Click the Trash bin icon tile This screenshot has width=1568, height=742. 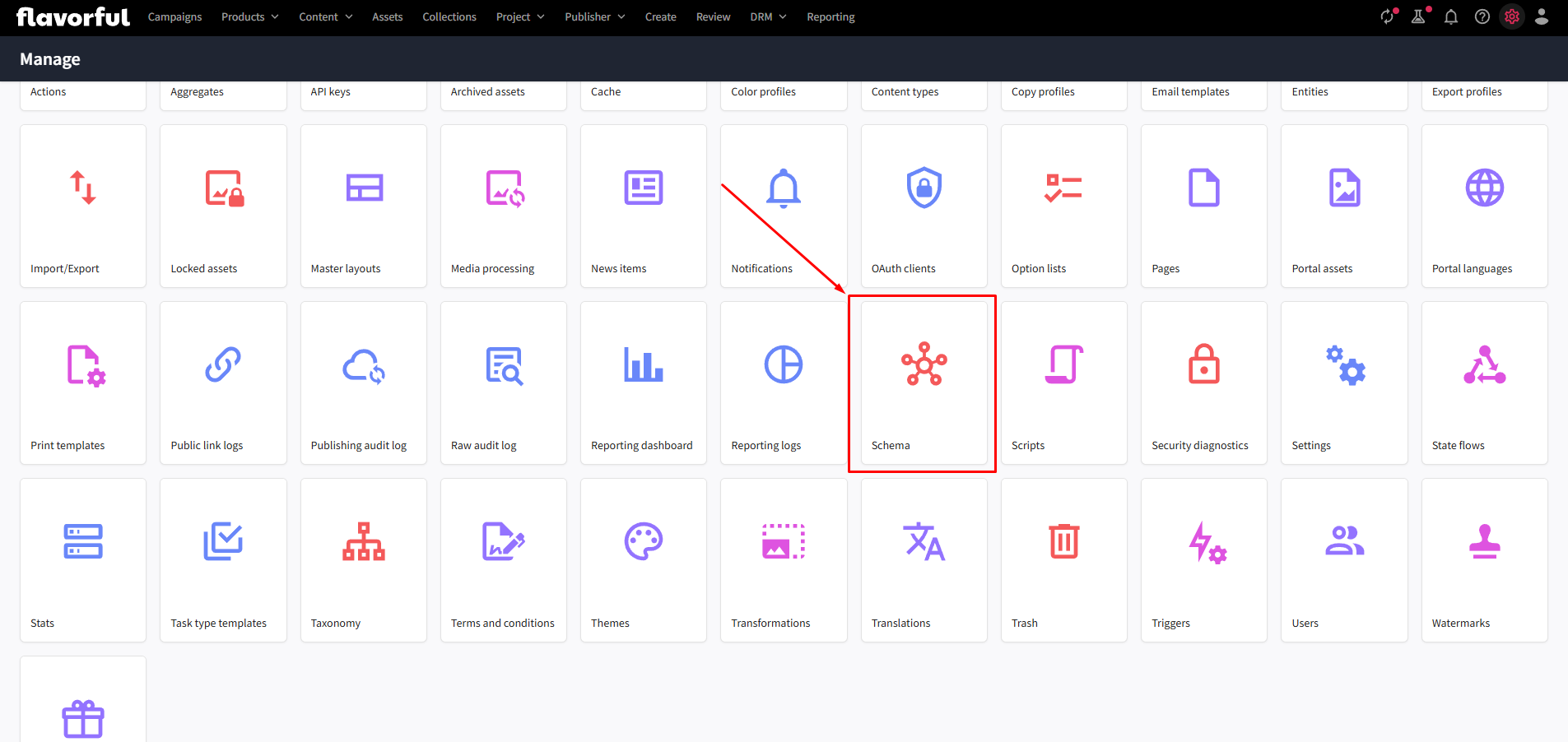pyautogui.click(x=1063, y=541)
